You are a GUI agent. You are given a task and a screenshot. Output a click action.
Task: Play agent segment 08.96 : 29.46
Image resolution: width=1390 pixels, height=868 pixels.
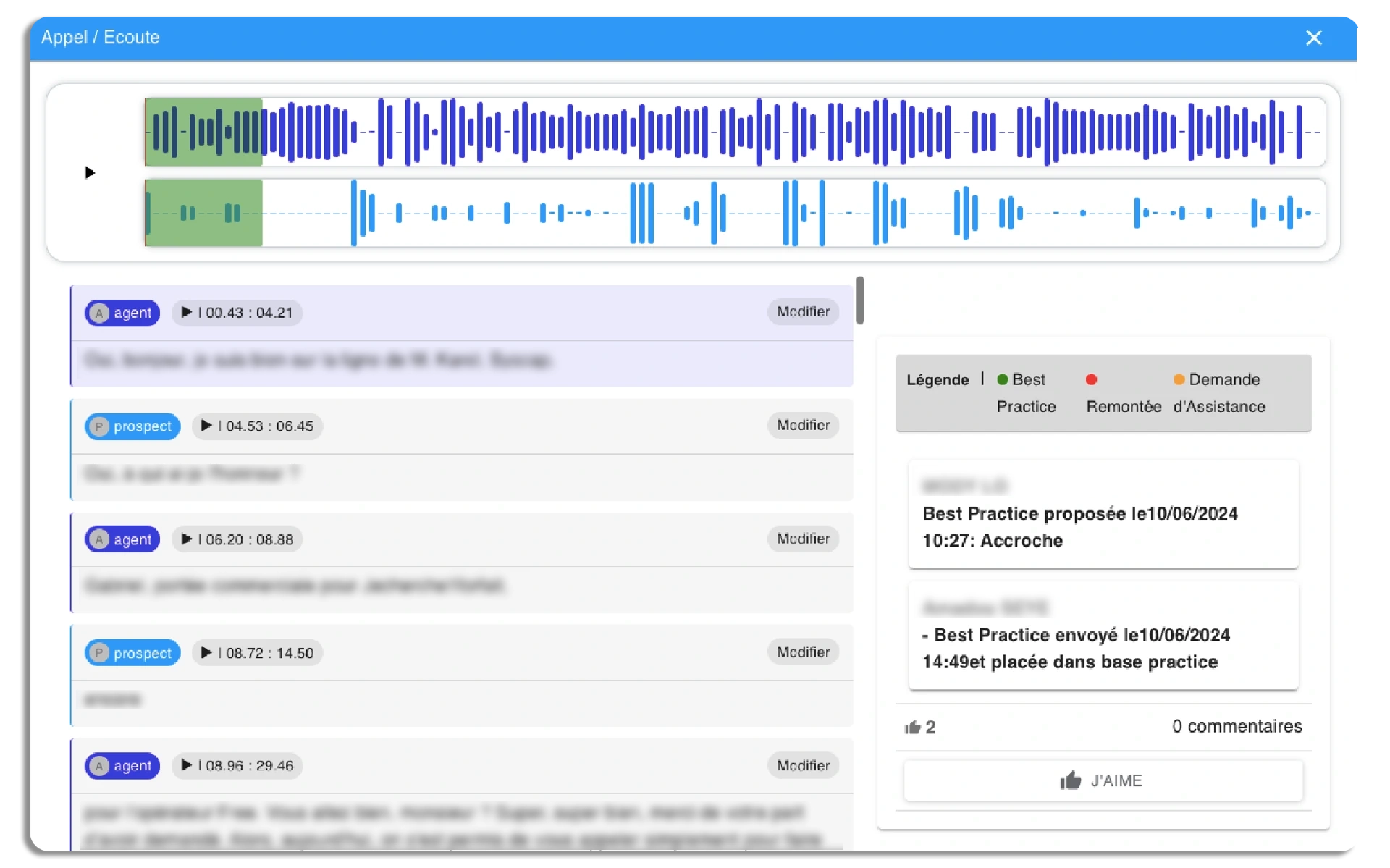187,765
